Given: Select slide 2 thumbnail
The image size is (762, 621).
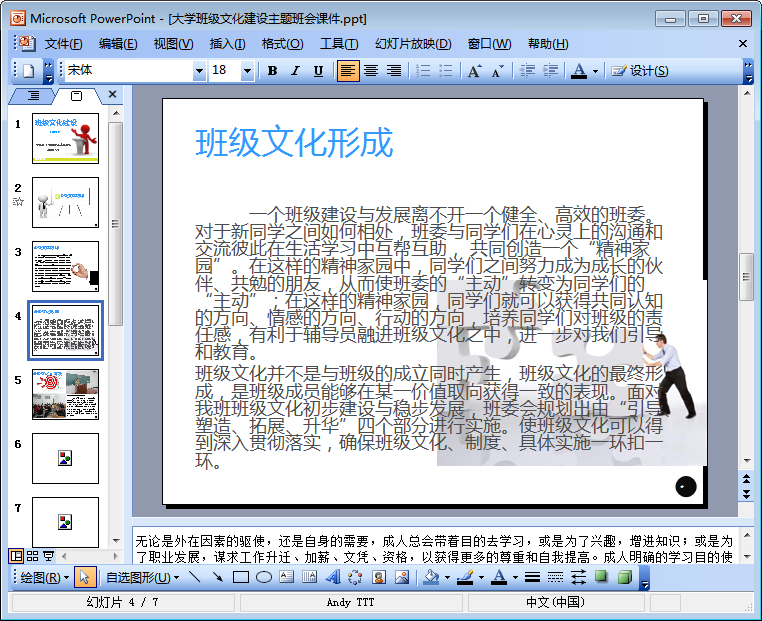Looking at the screenshot, I should pos(65,202).
